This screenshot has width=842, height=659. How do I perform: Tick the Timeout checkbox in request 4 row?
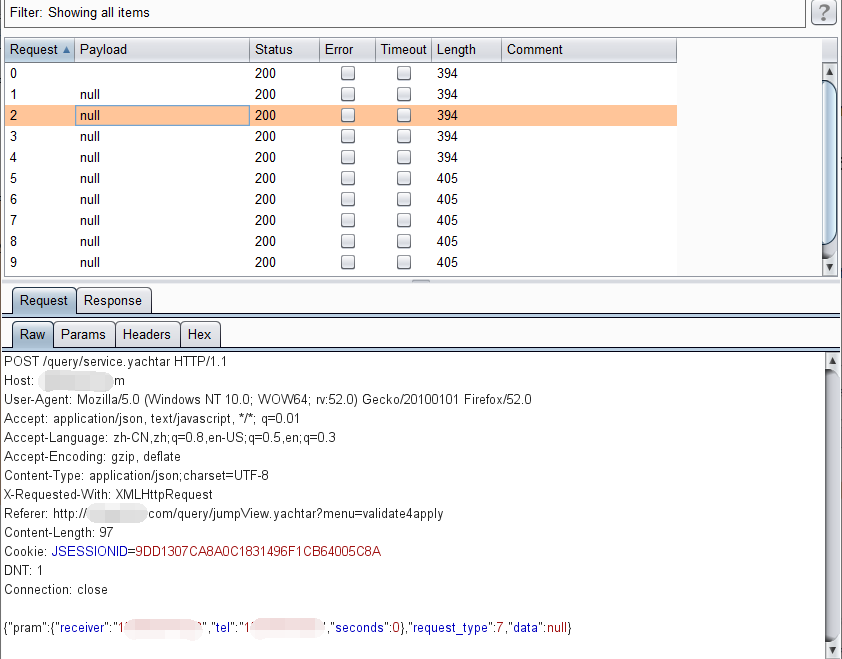pos(404,157)
